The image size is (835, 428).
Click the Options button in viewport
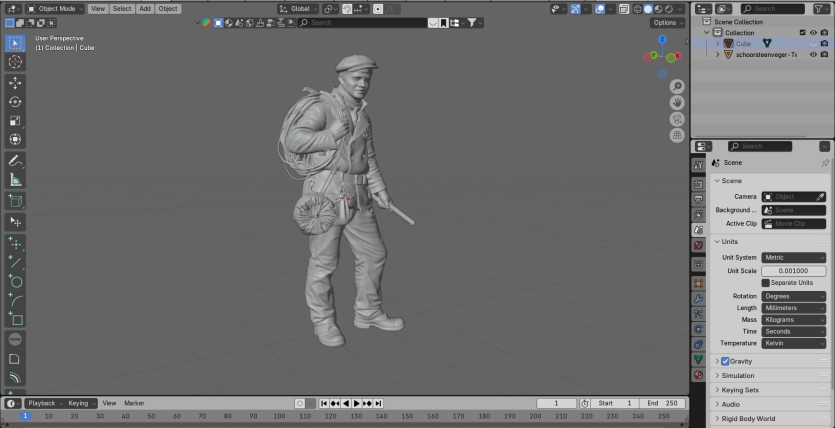pos(666,22)
